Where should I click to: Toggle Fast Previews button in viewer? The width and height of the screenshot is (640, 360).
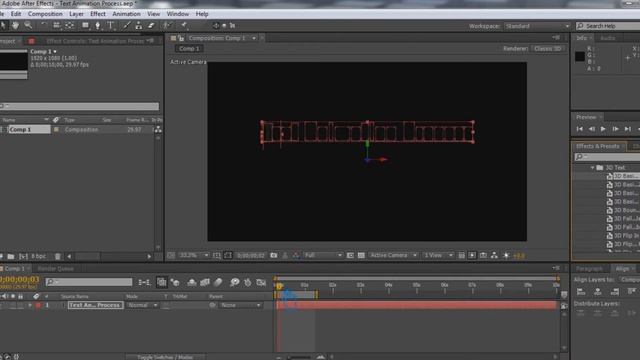[472, 256]
